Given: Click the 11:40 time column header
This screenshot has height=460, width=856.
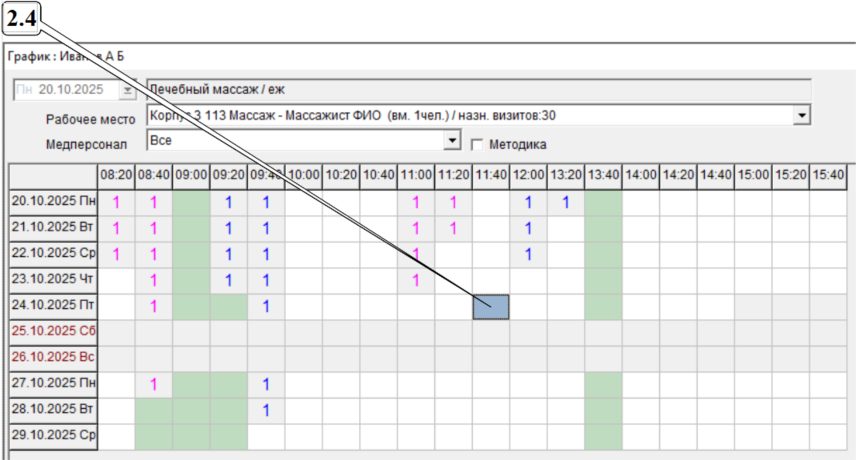Looking at the screenshot, I should (491, 175).
